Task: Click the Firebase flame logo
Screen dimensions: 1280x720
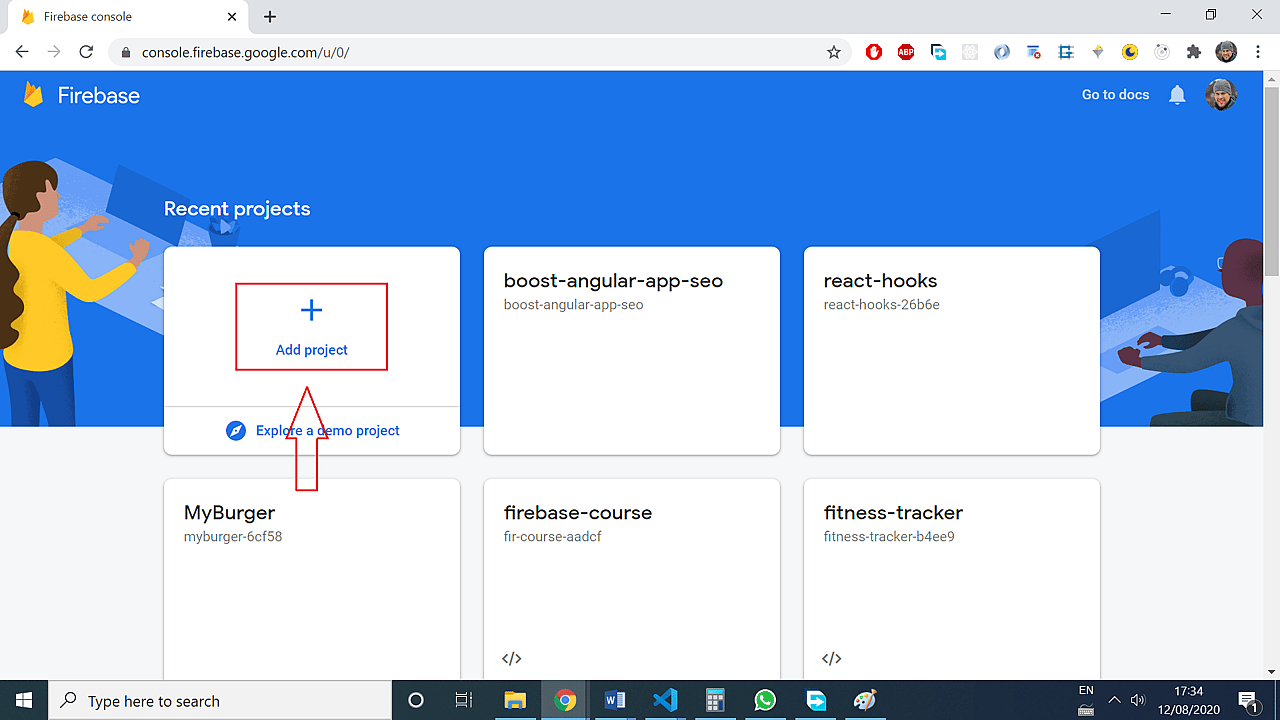Action: 33,94
